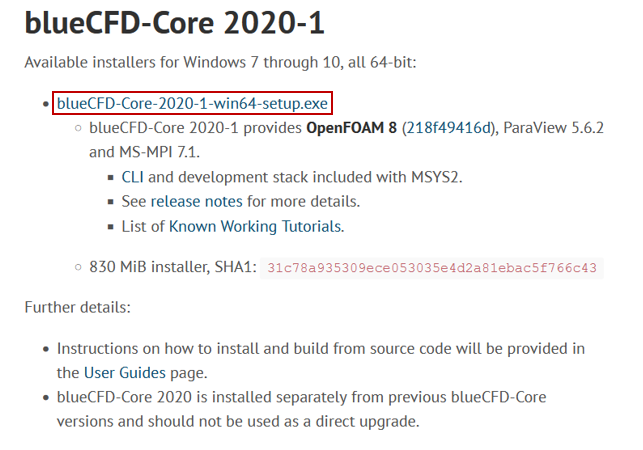Click the 'Instructions on how to install' sentence

pyautogui.click(x=321, y=361)
